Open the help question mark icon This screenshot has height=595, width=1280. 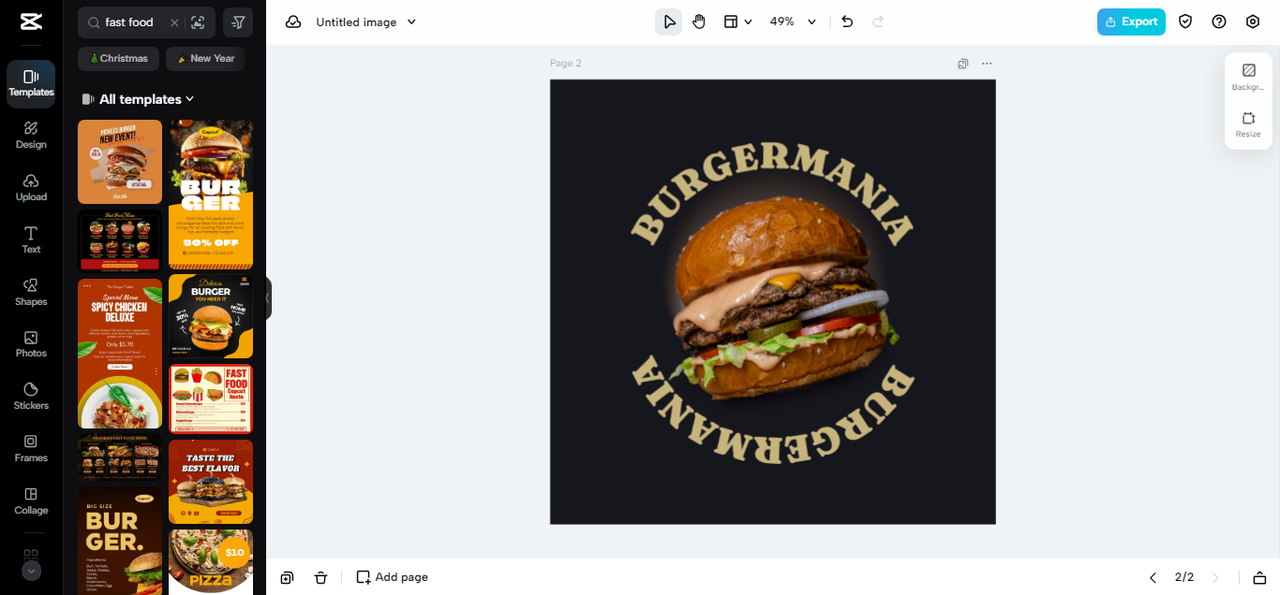(x=1219, y=22)
